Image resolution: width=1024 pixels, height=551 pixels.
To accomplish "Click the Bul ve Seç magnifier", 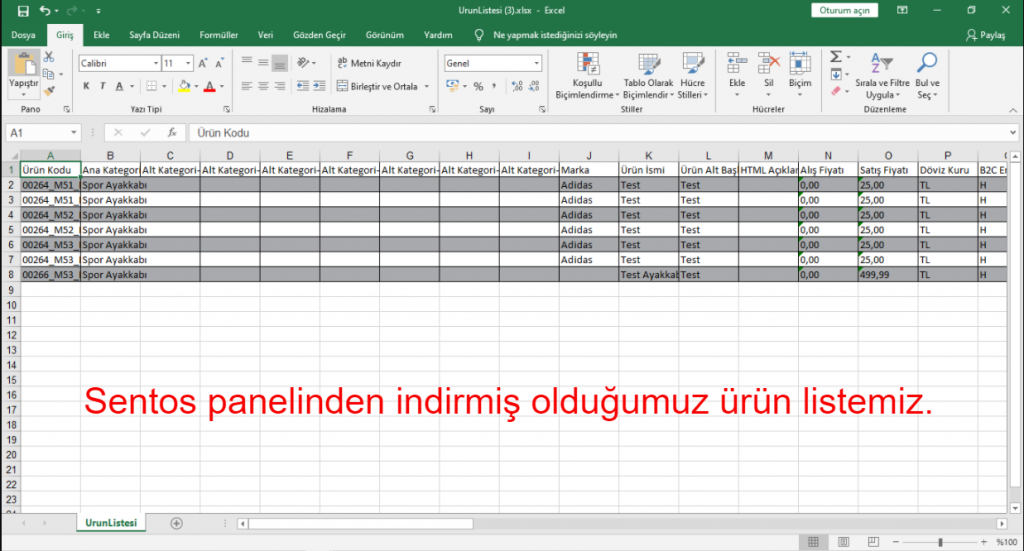I will coord(927,76).
